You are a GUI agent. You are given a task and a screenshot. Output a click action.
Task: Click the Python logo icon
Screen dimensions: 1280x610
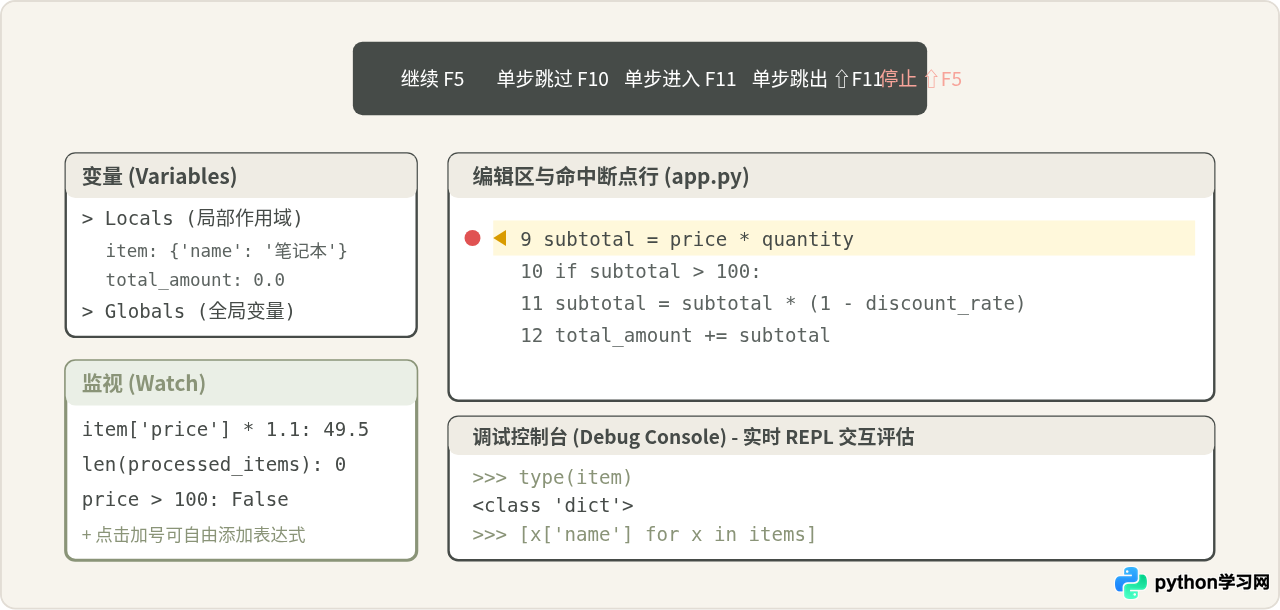click(1131, 582)
